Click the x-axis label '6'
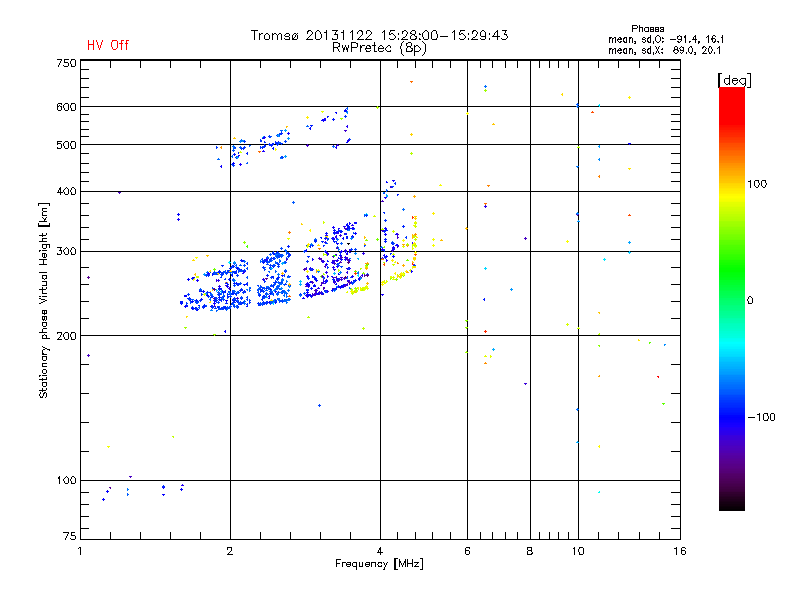 (x=467, y=551)
